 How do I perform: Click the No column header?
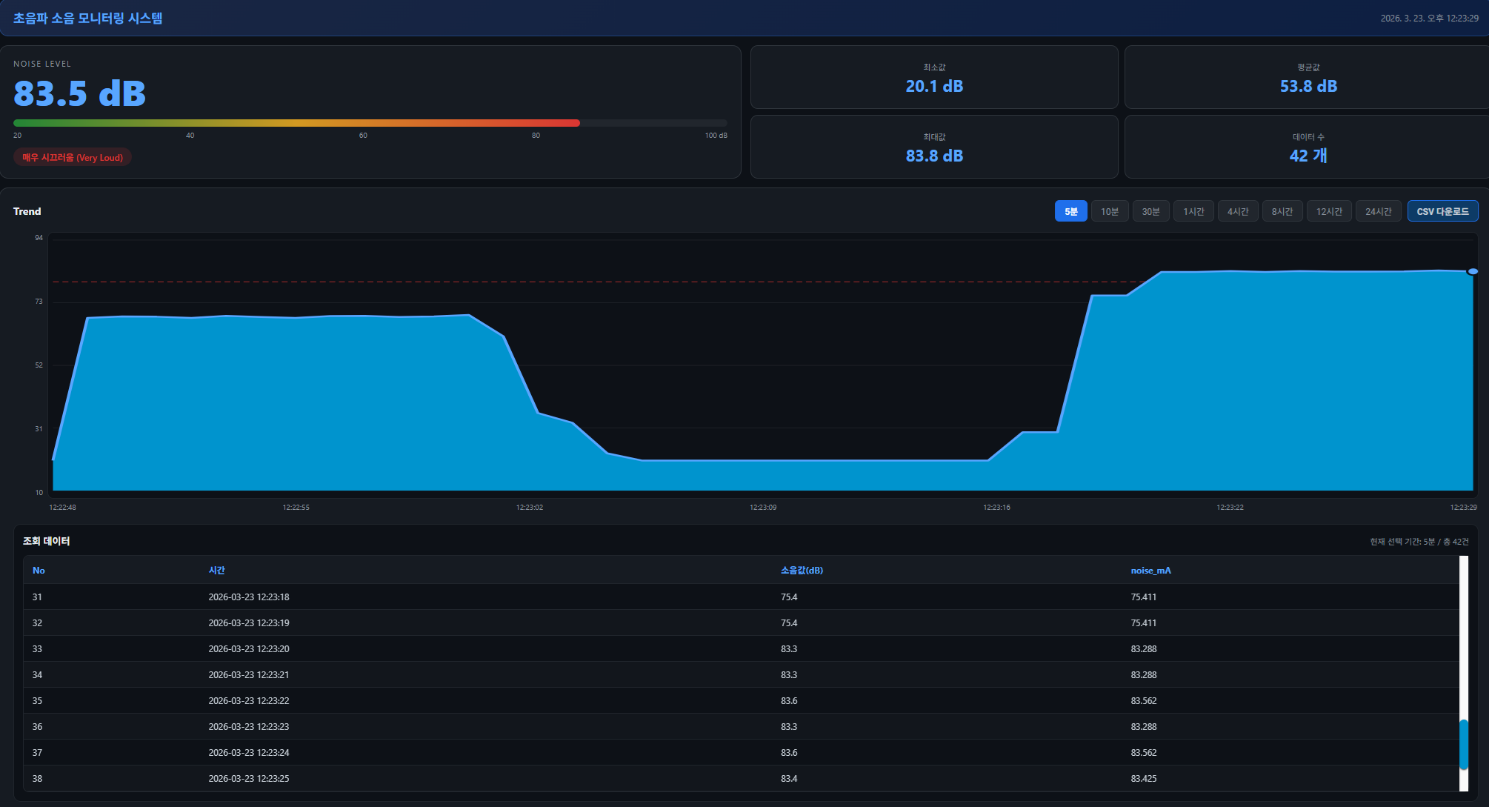38,570
